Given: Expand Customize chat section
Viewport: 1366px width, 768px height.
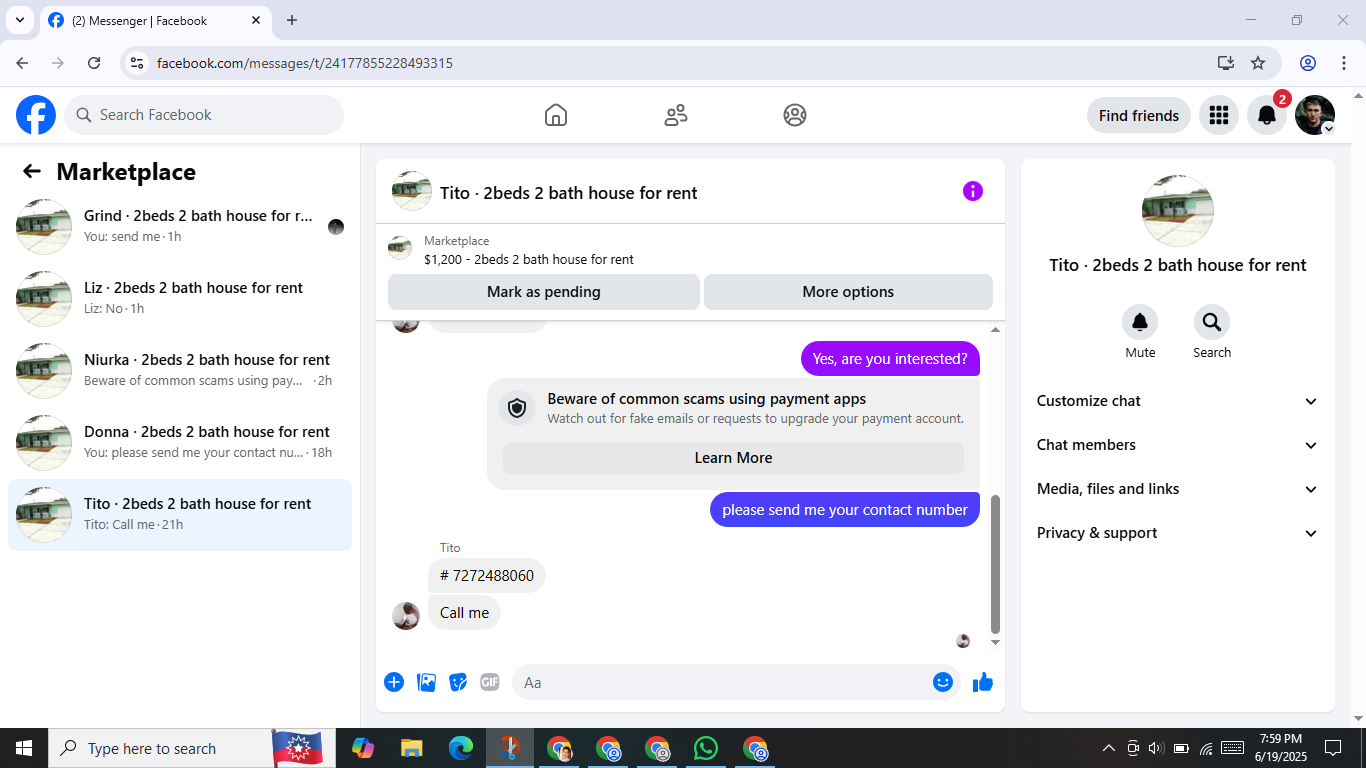Looking at the screenshot, I should (1178, 401).
